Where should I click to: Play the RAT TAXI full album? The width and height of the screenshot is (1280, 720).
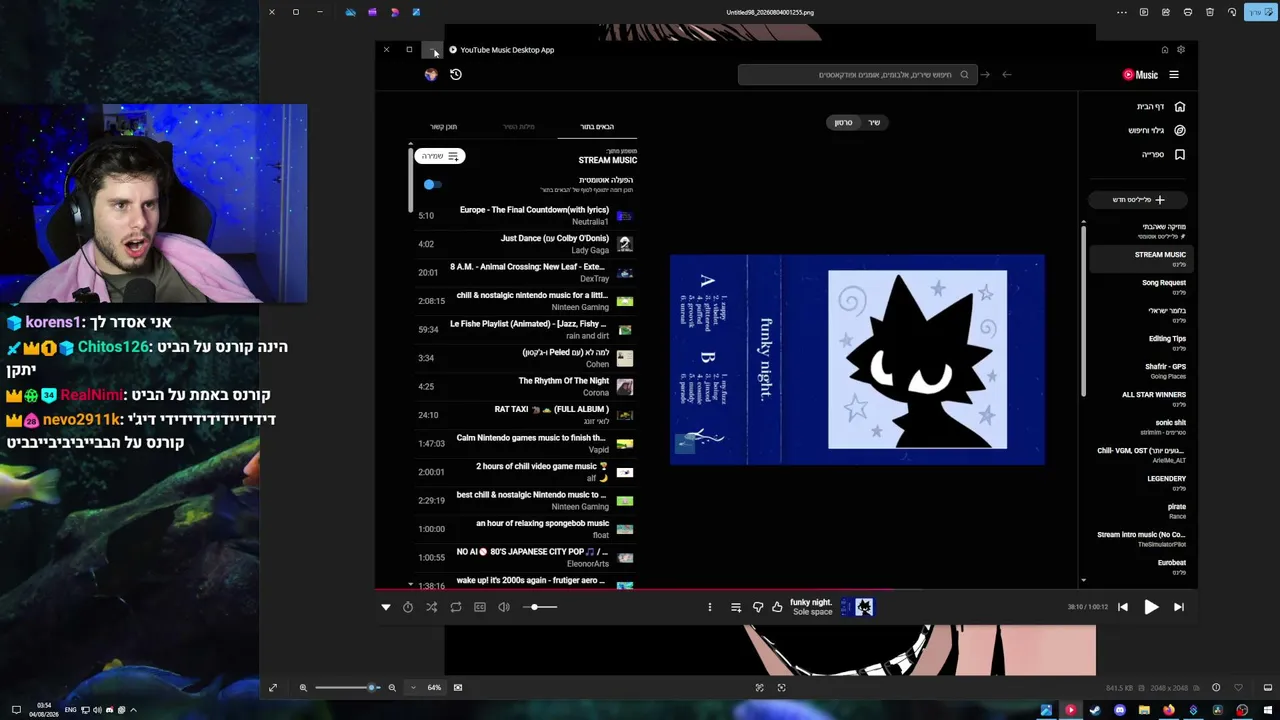coord(524,415)
